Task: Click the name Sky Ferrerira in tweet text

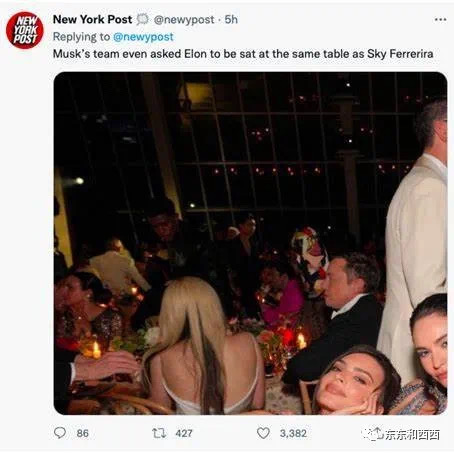Action: (x=400, y=54)
